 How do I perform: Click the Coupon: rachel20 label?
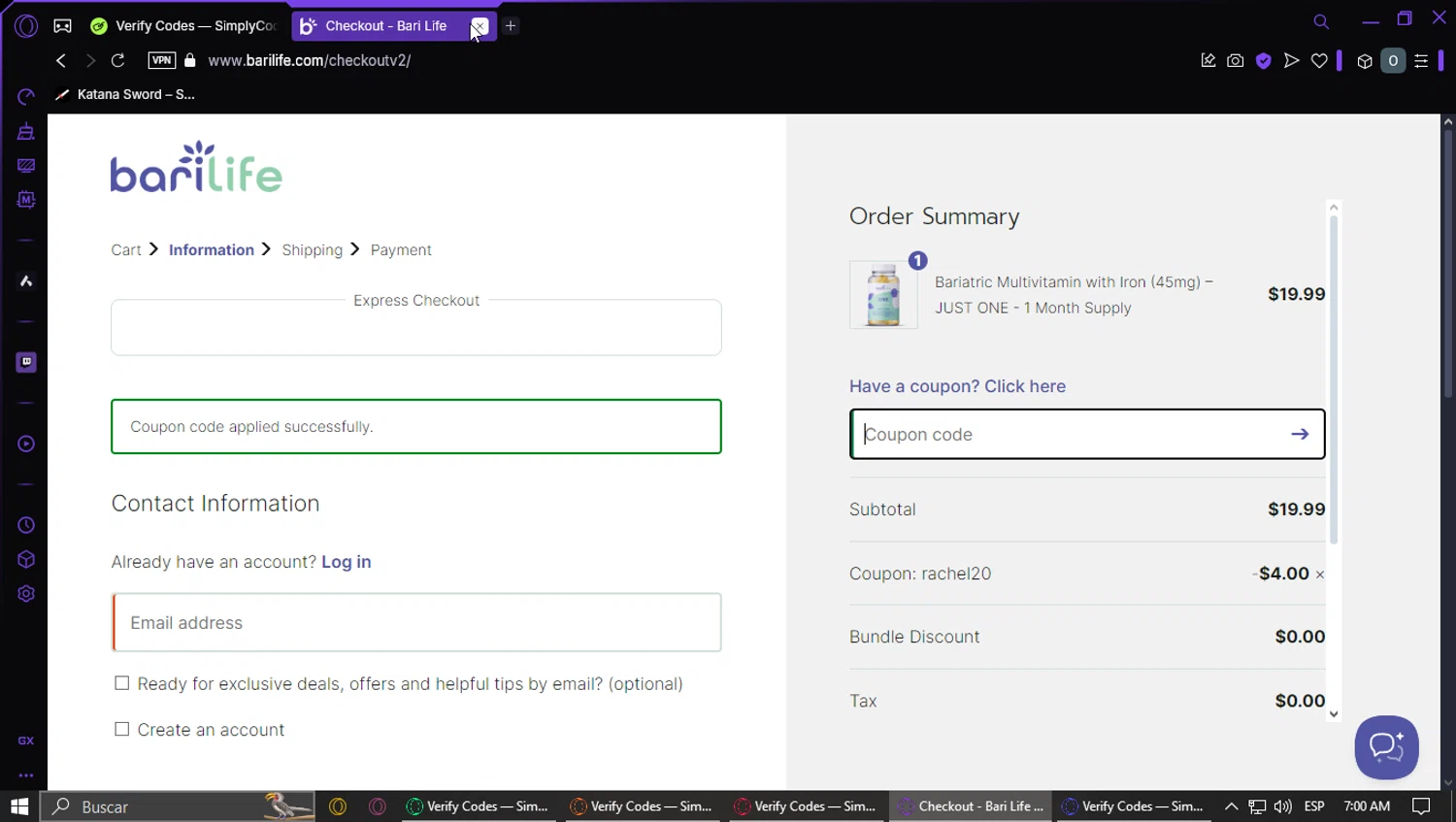tap(920, 574)
